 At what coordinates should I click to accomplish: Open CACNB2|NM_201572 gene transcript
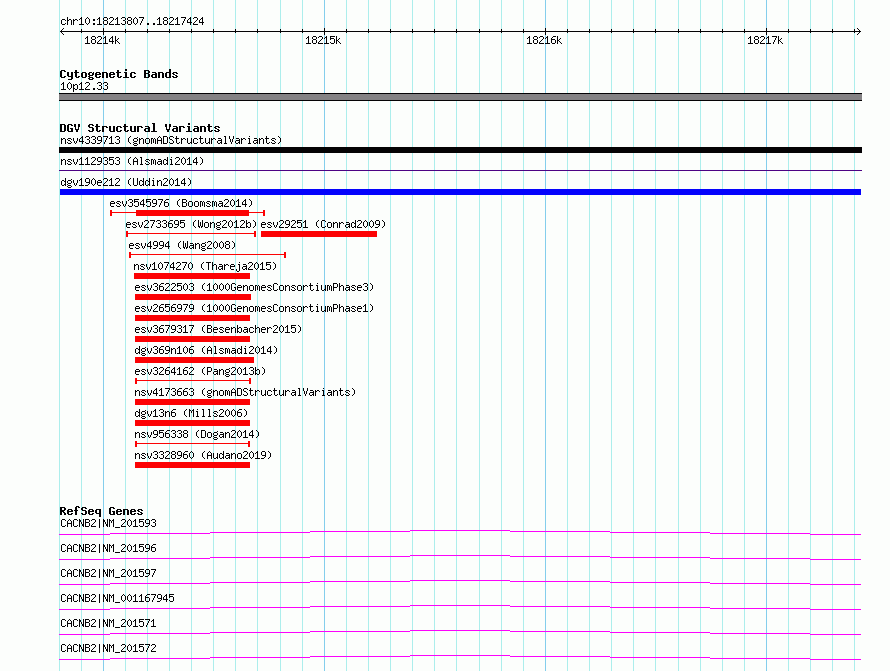pos(108,648)
